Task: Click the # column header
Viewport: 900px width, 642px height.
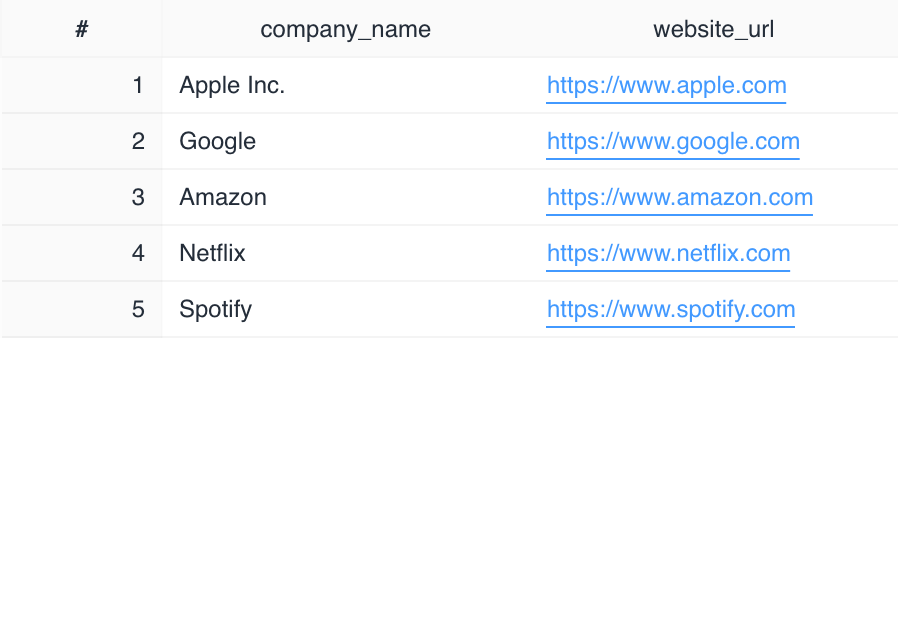Action: click(x=81, y=29)
